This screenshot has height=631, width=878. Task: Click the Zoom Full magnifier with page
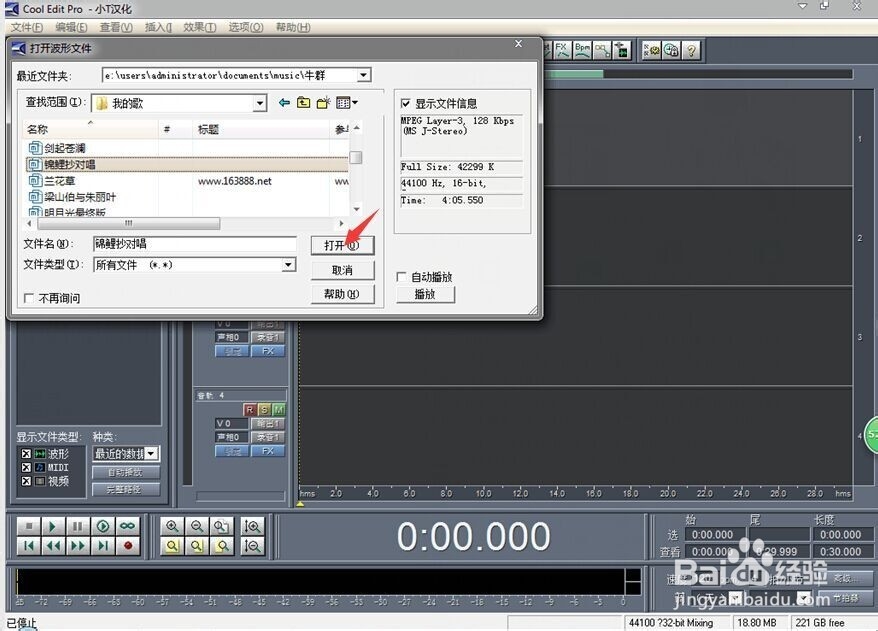222,526
